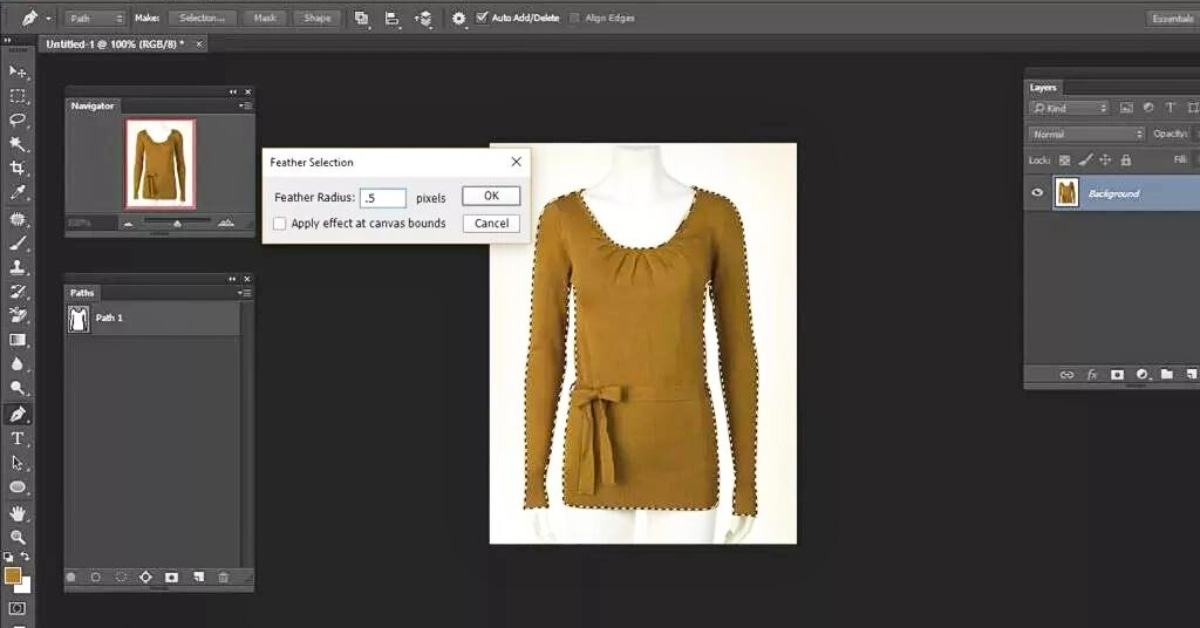Viewport: 1200px width, 628px height.
Task: Select the Hand tool
Action: click(17, 512)
